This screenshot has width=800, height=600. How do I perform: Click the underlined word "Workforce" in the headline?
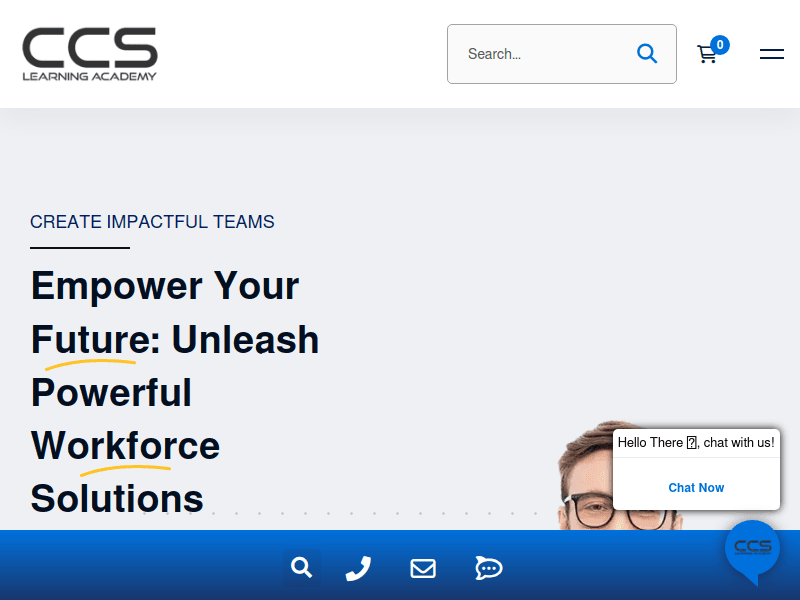125,445
